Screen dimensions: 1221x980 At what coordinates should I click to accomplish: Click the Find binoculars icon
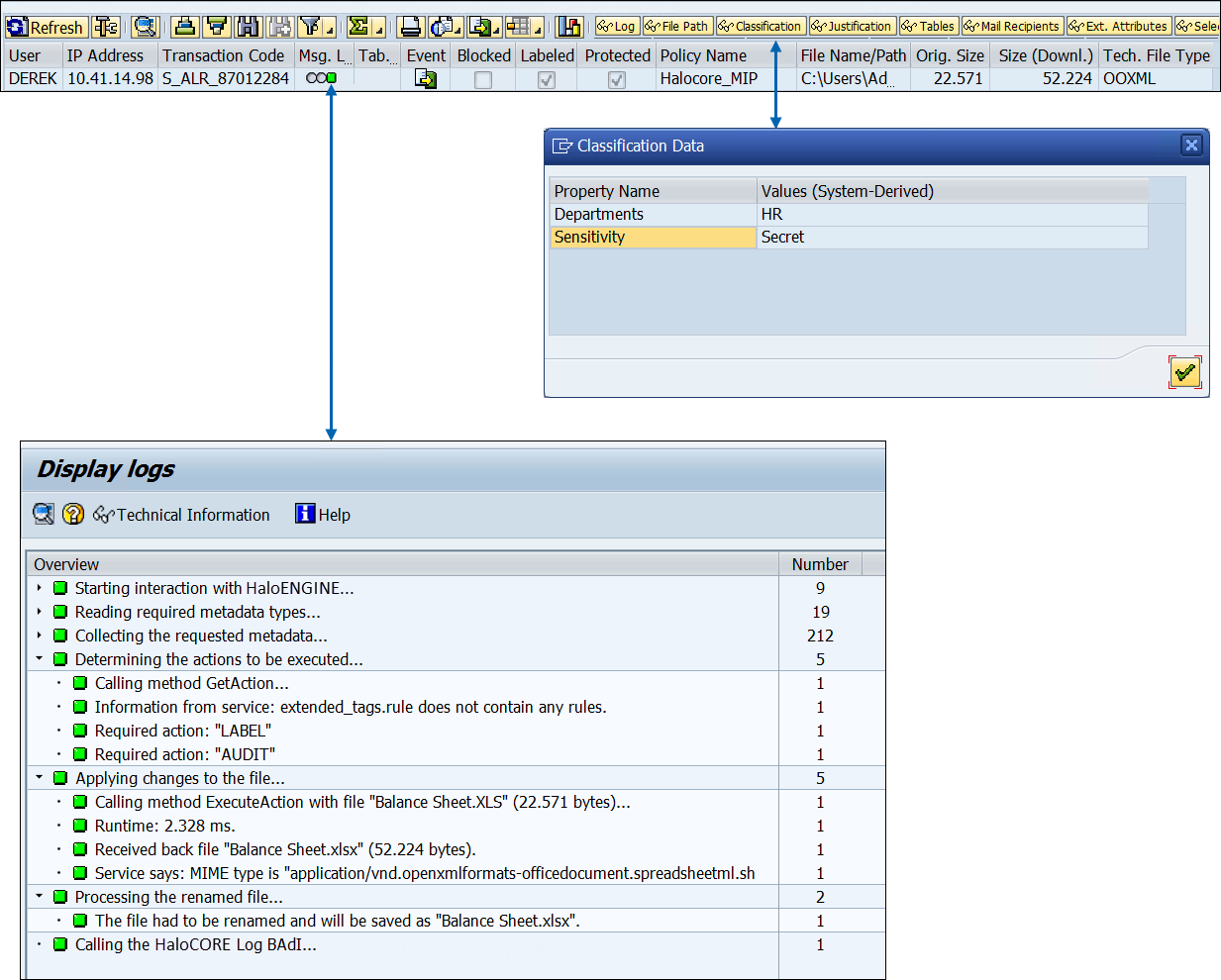(249, 27)
